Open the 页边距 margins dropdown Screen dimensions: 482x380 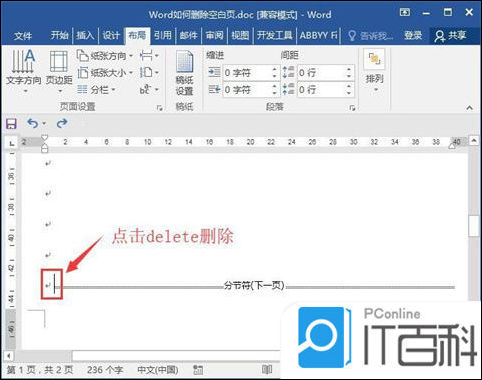click(59, 71)
